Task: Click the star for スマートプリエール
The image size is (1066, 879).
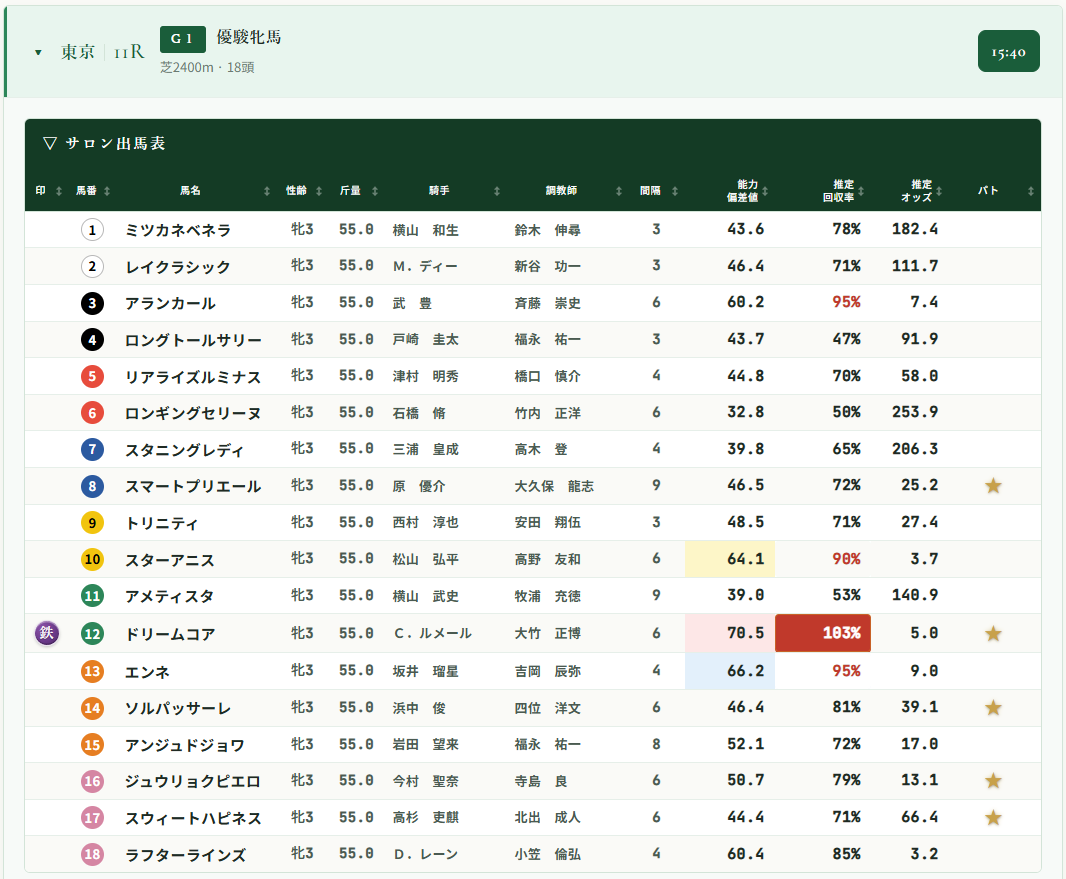Action: click(x=993, y=485)
